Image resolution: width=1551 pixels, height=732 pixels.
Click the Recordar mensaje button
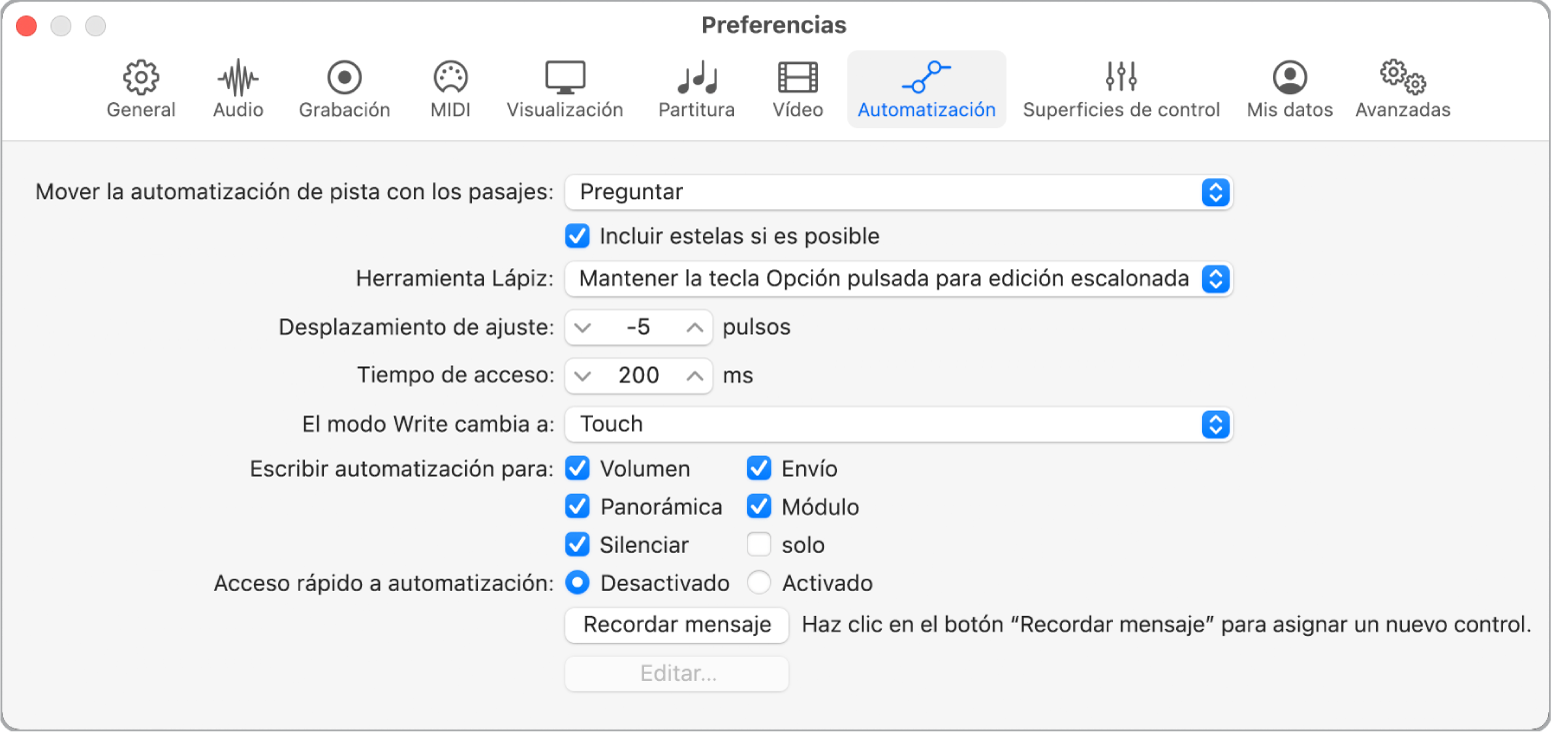click(677, 625)
